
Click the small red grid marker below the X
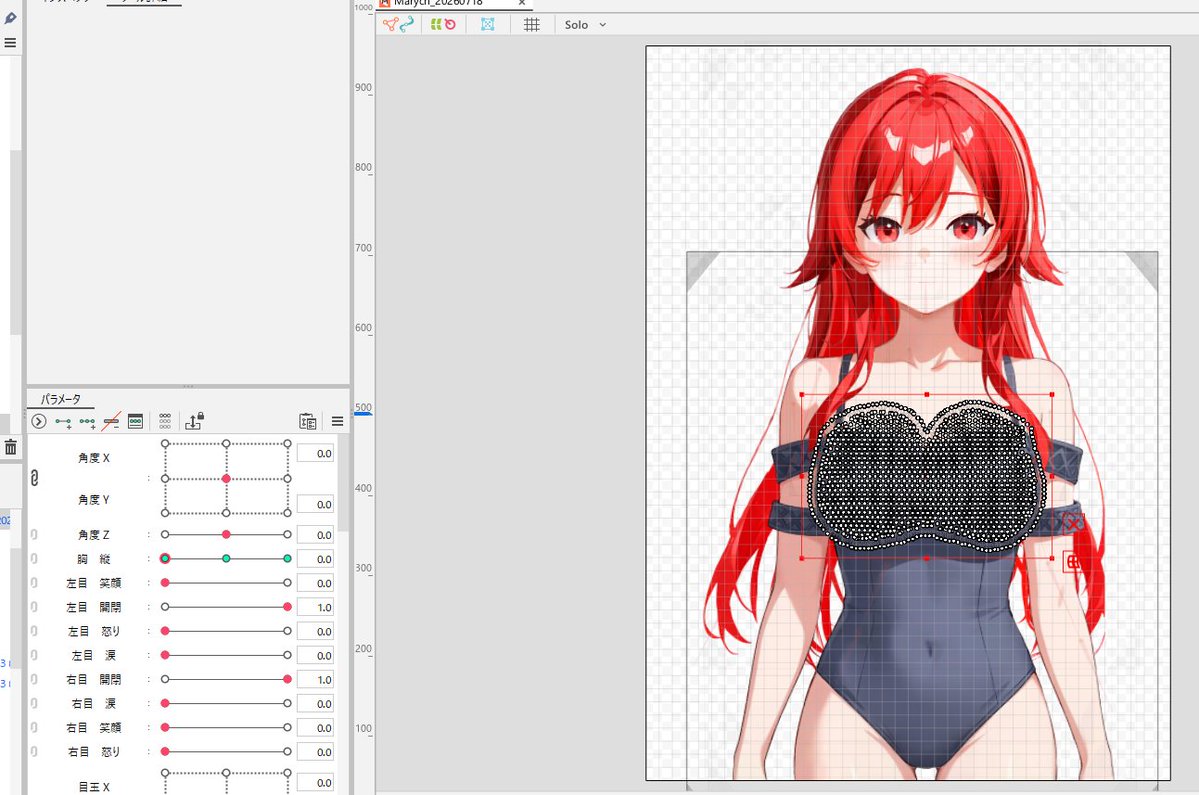point(1073,562)
